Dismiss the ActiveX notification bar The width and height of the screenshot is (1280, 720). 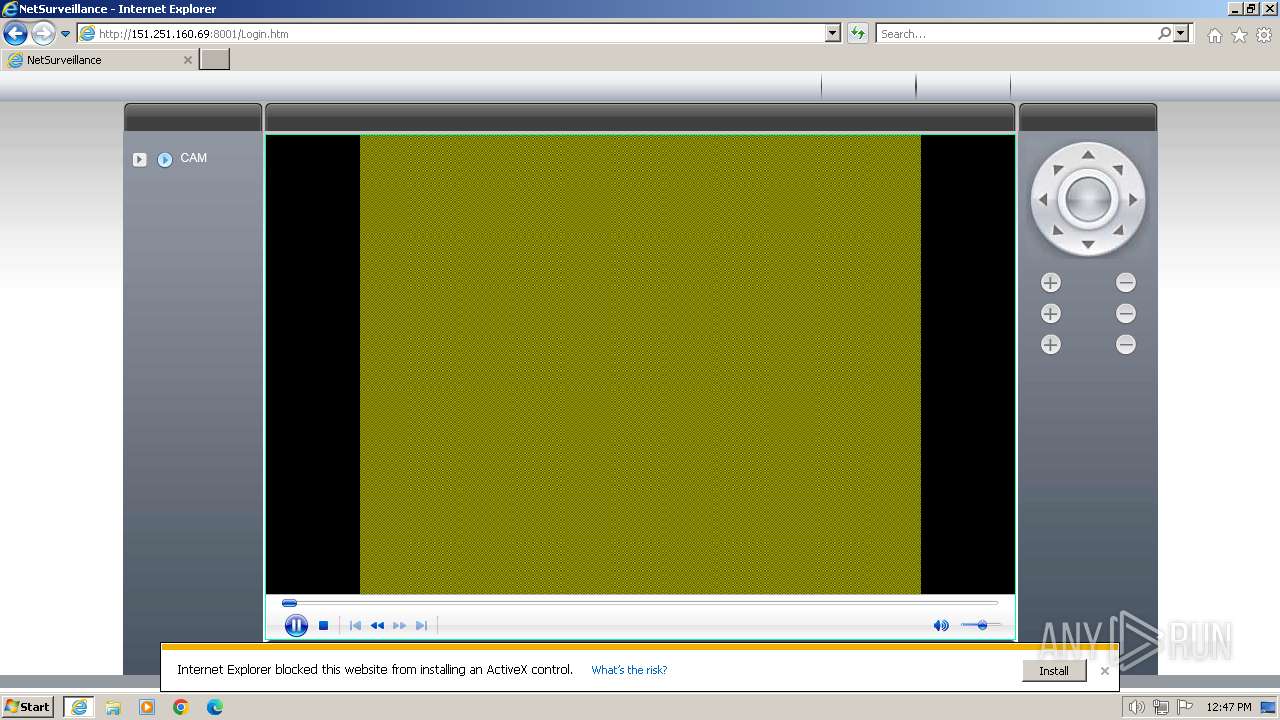1104,671
